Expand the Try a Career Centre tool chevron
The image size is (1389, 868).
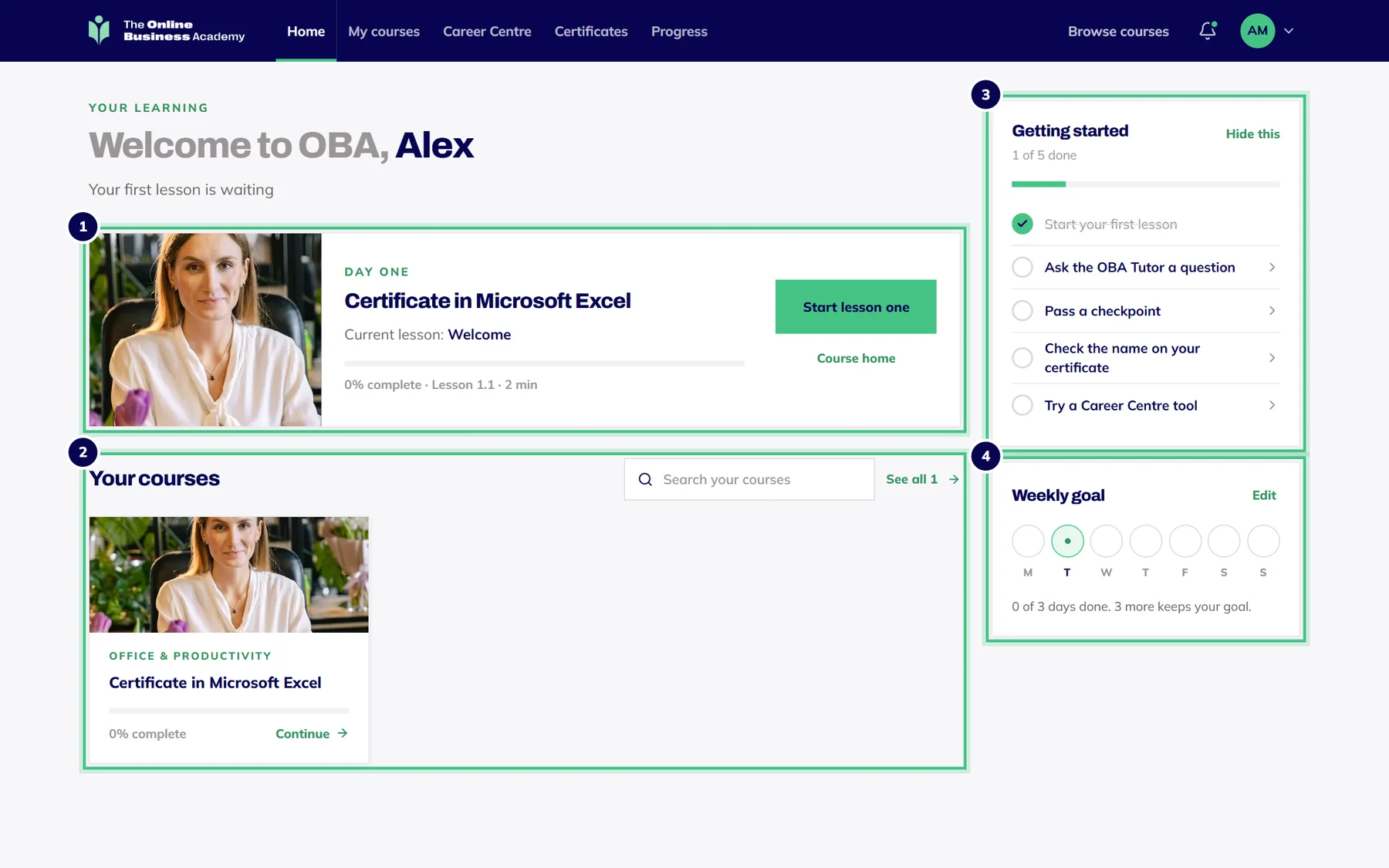(1272, 405)
